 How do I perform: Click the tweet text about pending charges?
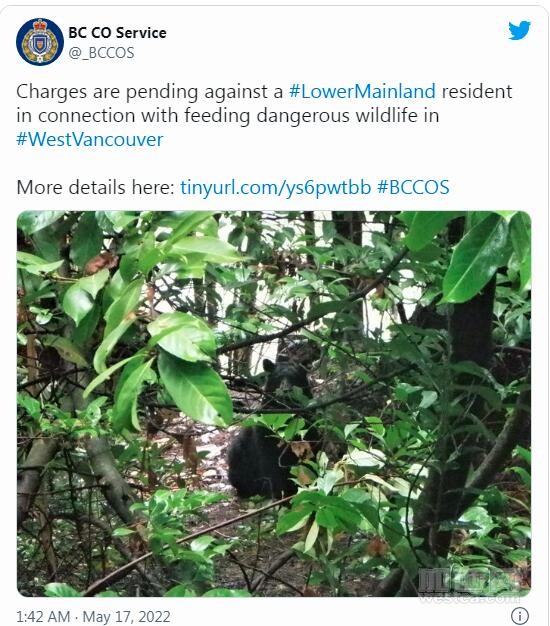[x=264, y=115]
